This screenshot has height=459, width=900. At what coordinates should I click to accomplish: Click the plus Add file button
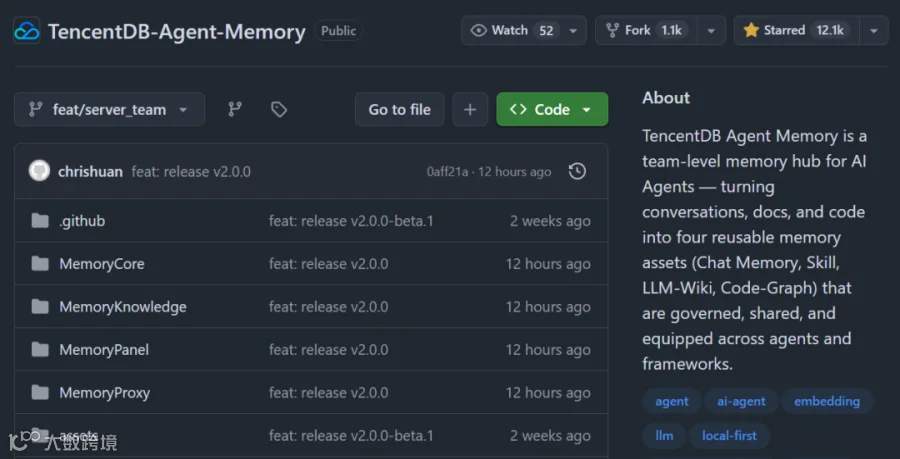click(470, 109)
